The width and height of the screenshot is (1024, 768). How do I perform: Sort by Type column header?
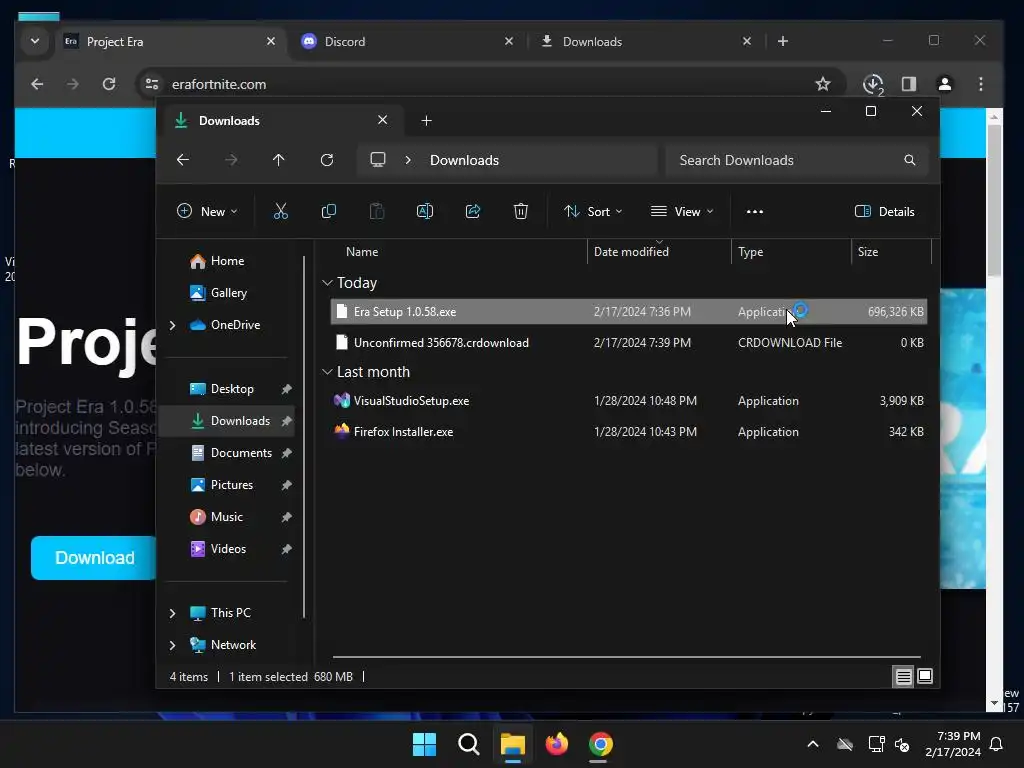point(750,252)
